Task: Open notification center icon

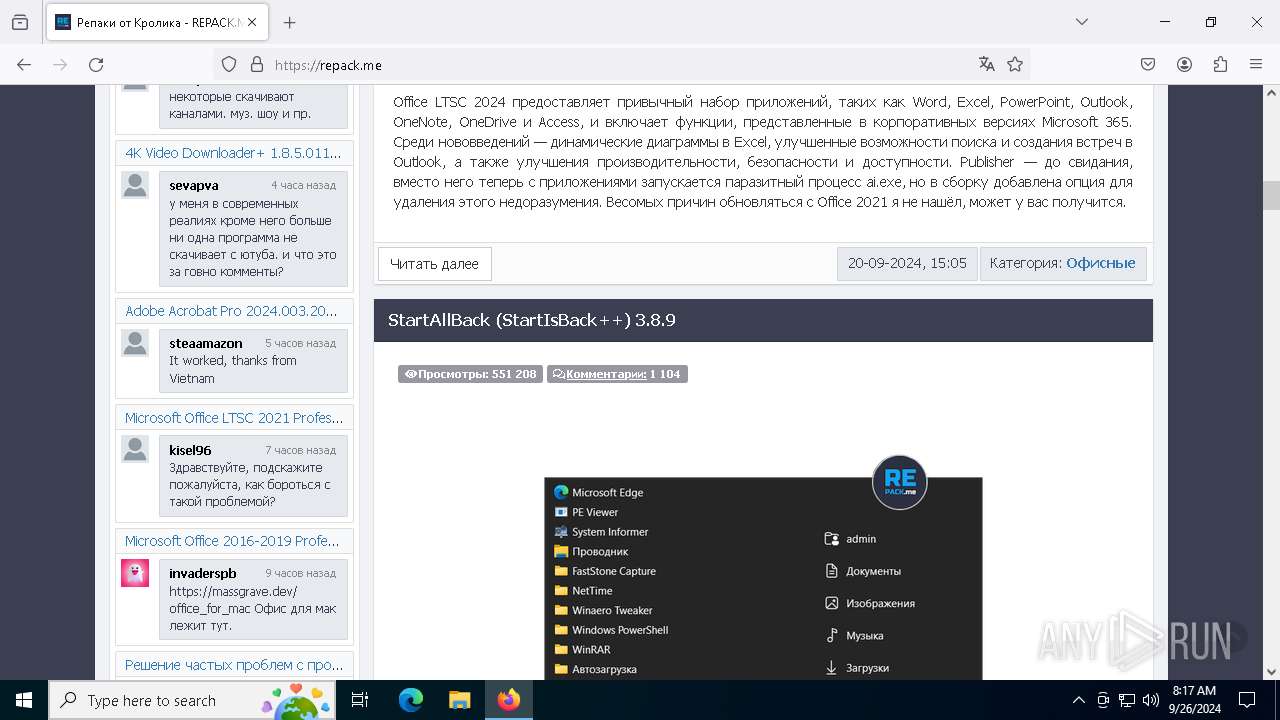Action: point(1247,700)
